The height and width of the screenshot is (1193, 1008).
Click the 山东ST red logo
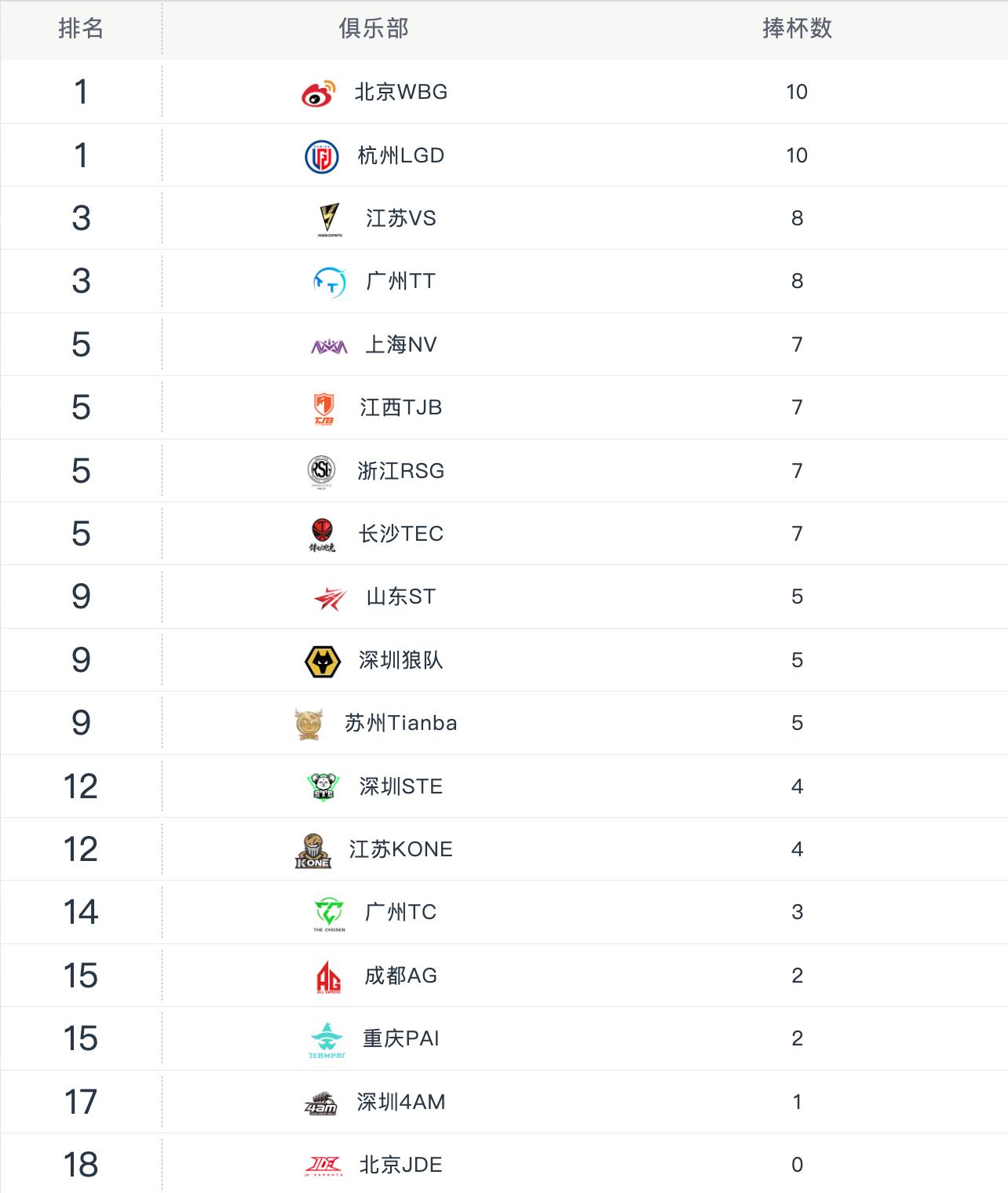pyautogui.click(x=330, y=599)
